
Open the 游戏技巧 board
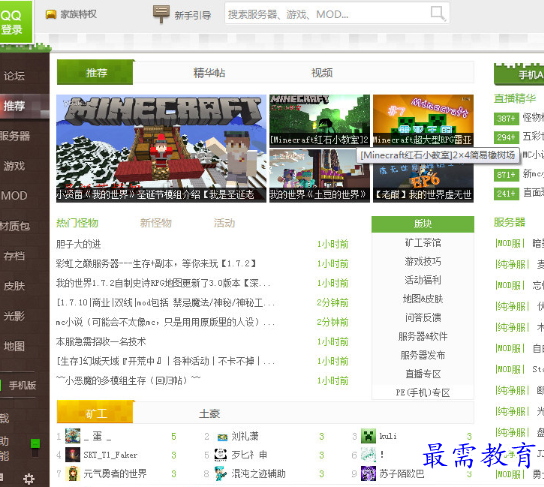(x=423, y=261)
